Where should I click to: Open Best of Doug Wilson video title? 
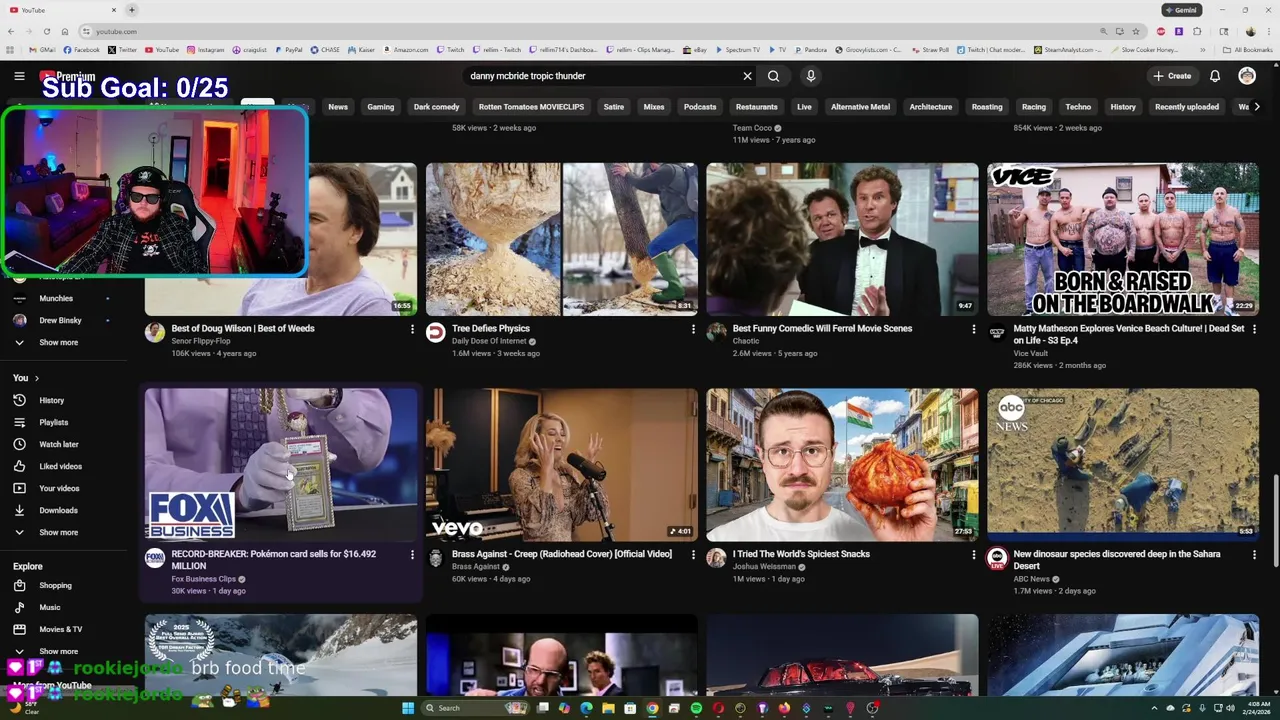[x=243, y=328]
